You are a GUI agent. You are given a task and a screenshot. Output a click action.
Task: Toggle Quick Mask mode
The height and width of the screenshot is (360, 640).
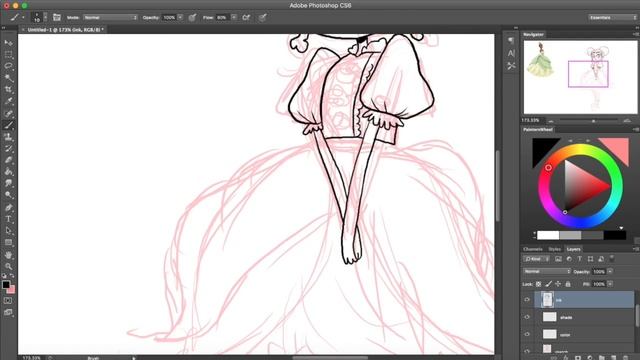click(x=8, y=301)
